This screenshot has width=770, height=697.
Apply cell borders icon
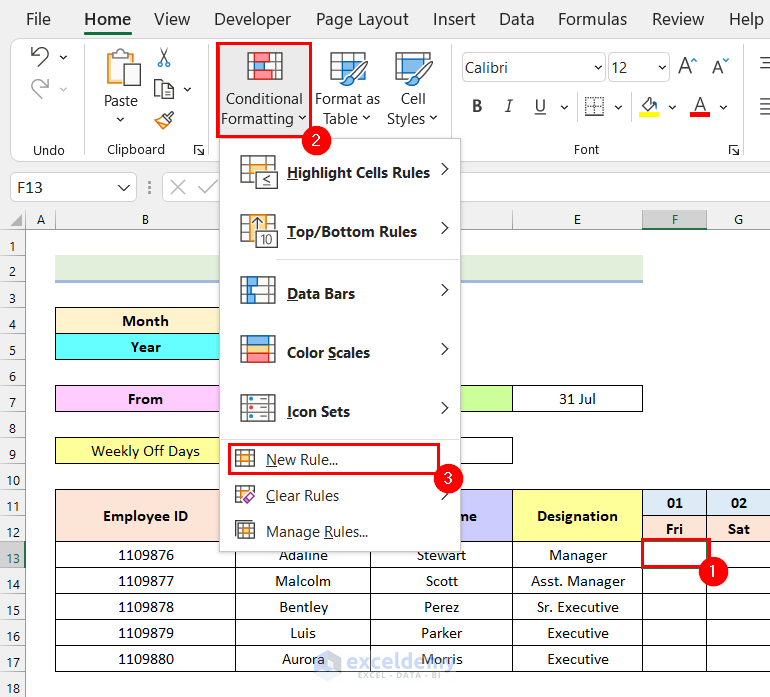pyautogui.click(x=594, y=106)
